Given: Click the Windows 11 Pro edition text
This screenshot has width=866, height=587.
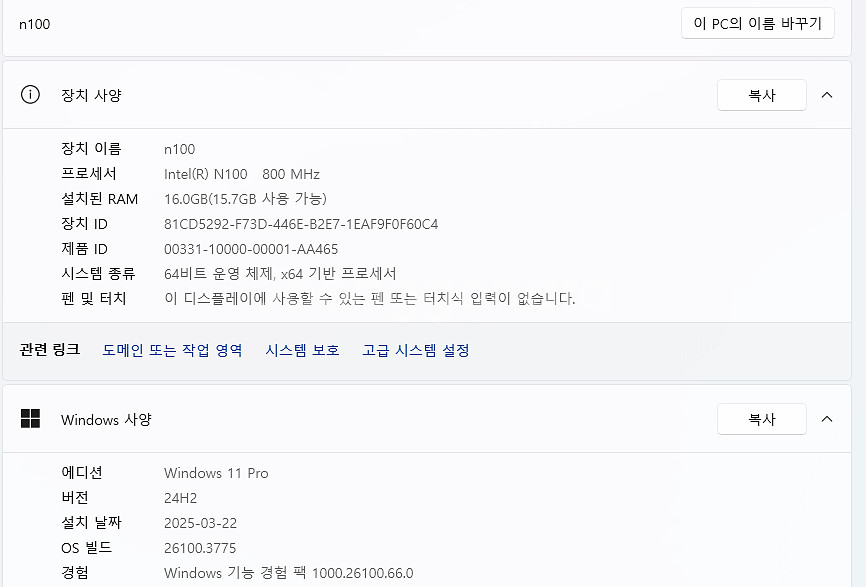Looking at the screenshot, I should [x=216, y=472].
